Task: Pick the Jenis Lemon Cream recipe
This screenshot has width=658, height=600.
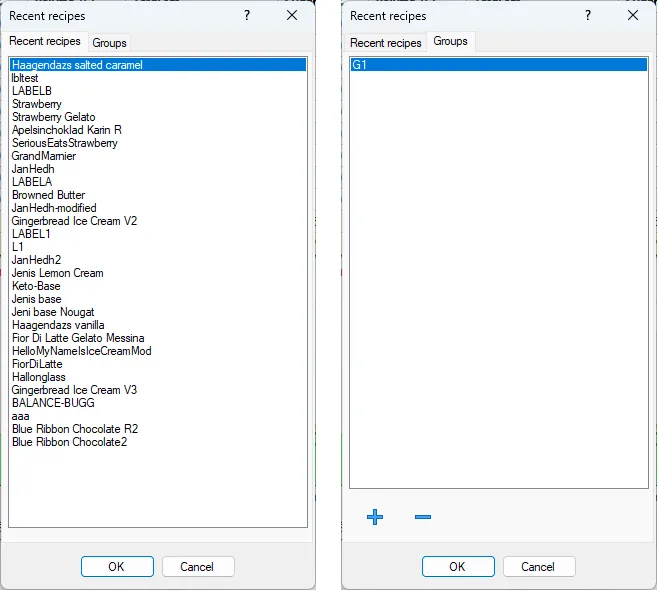Action: 158,273
